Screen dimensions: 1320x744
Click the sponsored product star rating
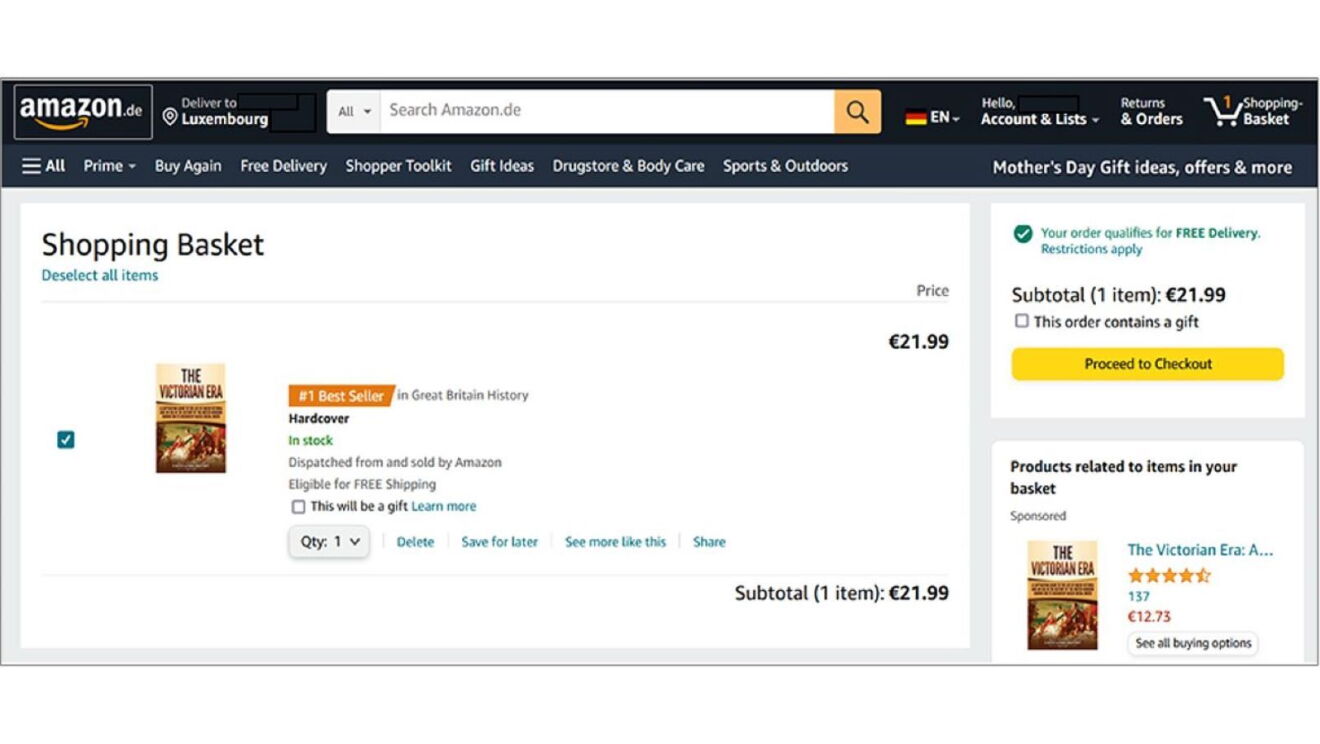point(1169,575)
